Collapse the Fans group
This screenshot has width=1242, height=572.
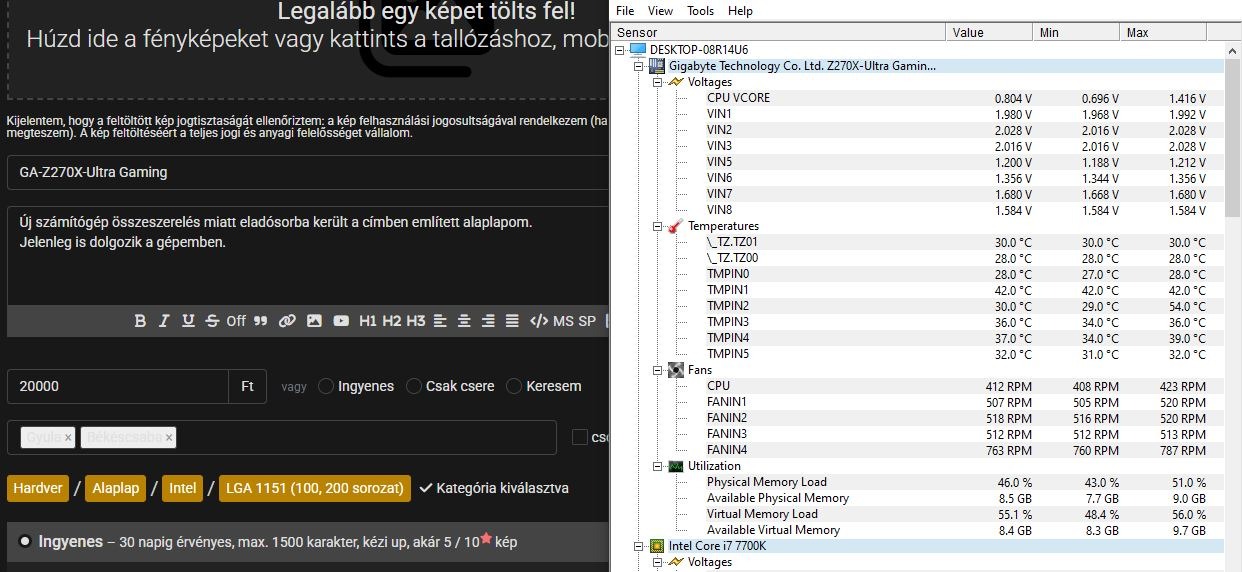coord(658,370)
